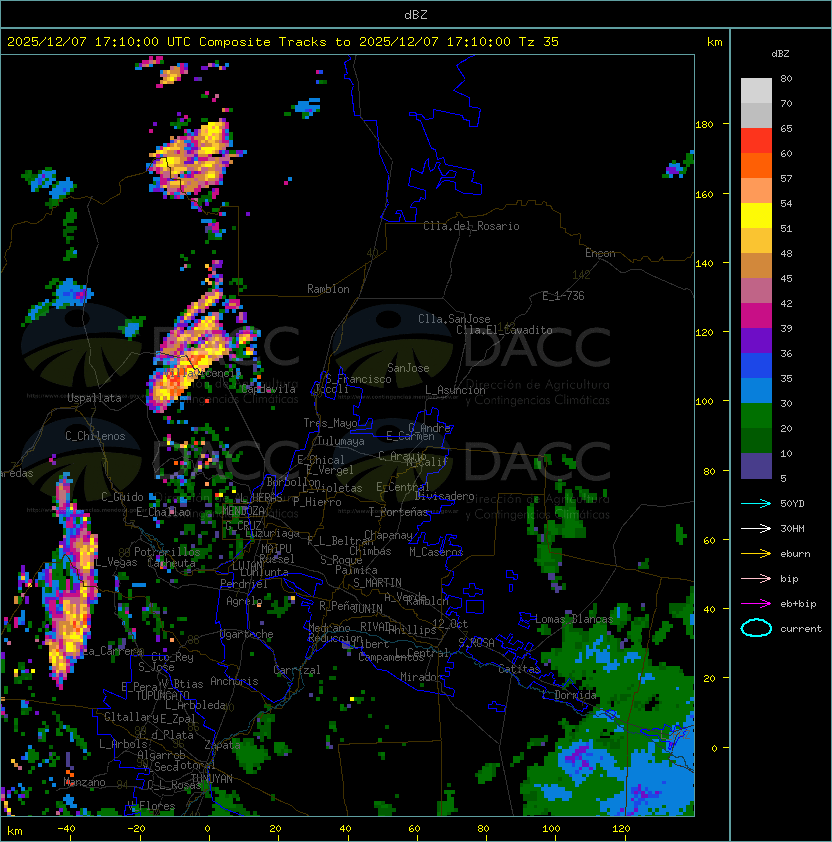Click the 'Catitas' map label
The height and width of the screenshot is (842, 832).
pyautogui.click(x=519, y=669)
